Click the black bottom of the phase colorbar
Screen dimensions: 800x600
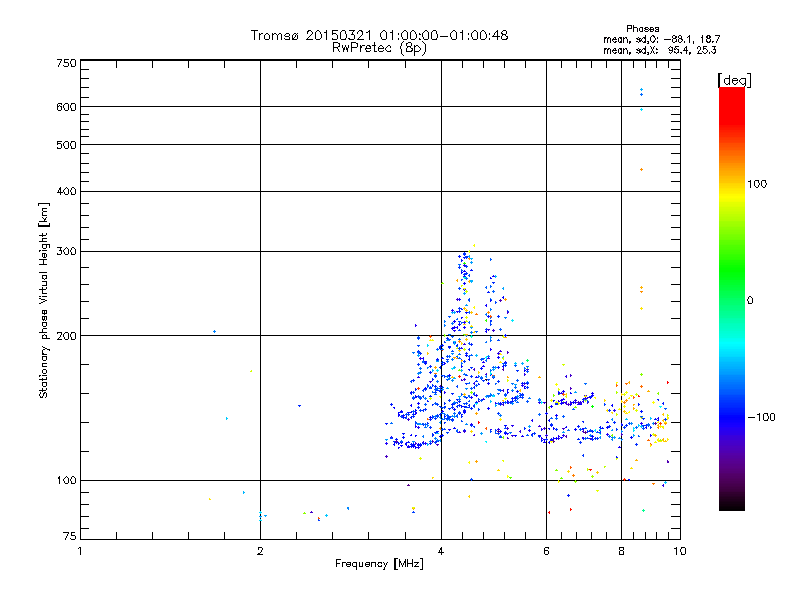(x=732, y=503)
